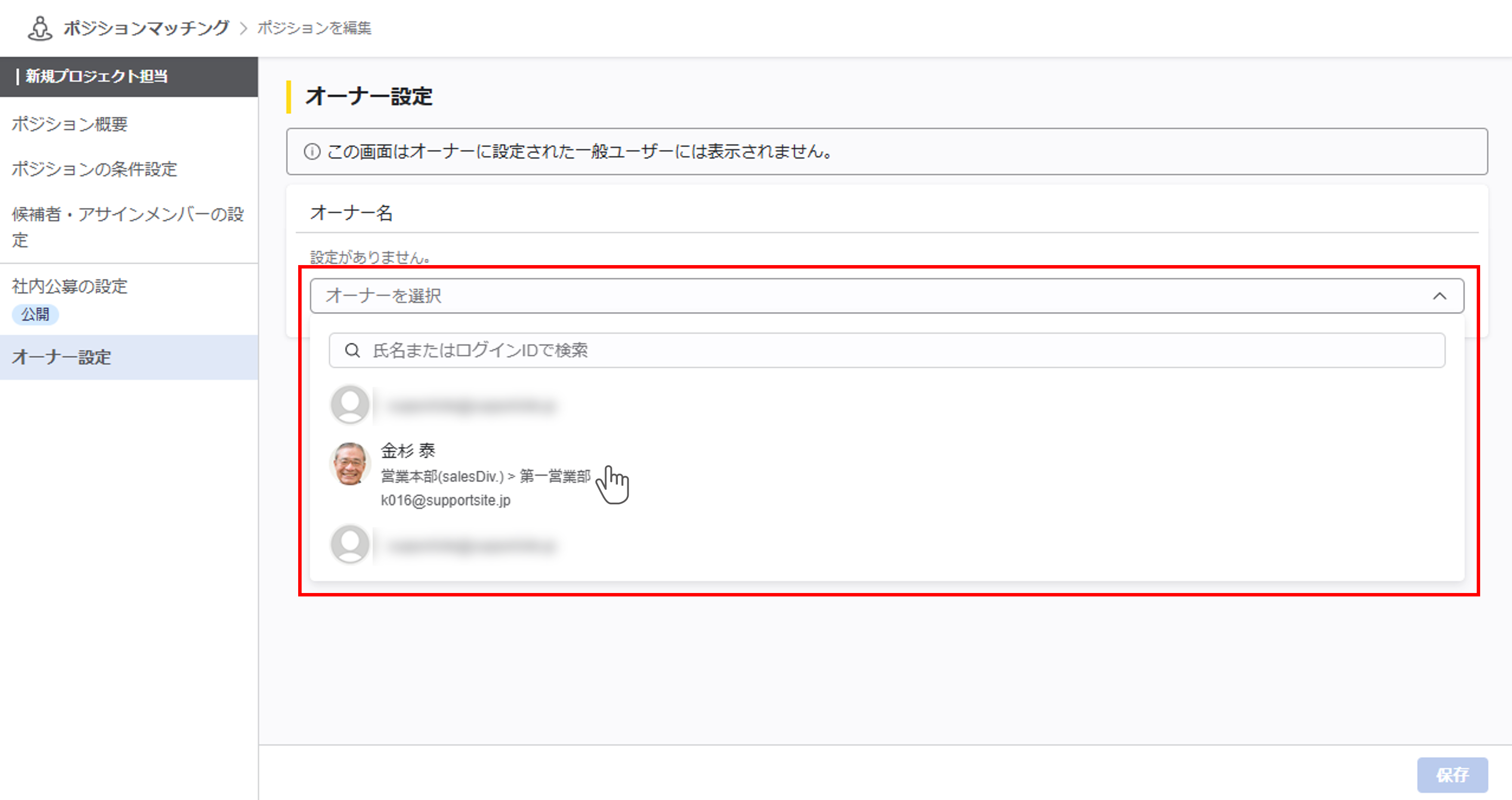Open 社内公募の設定 in the sidebar
Image resolution: width=1512 pixels, height=800 pixels.
tap(70, 287)
